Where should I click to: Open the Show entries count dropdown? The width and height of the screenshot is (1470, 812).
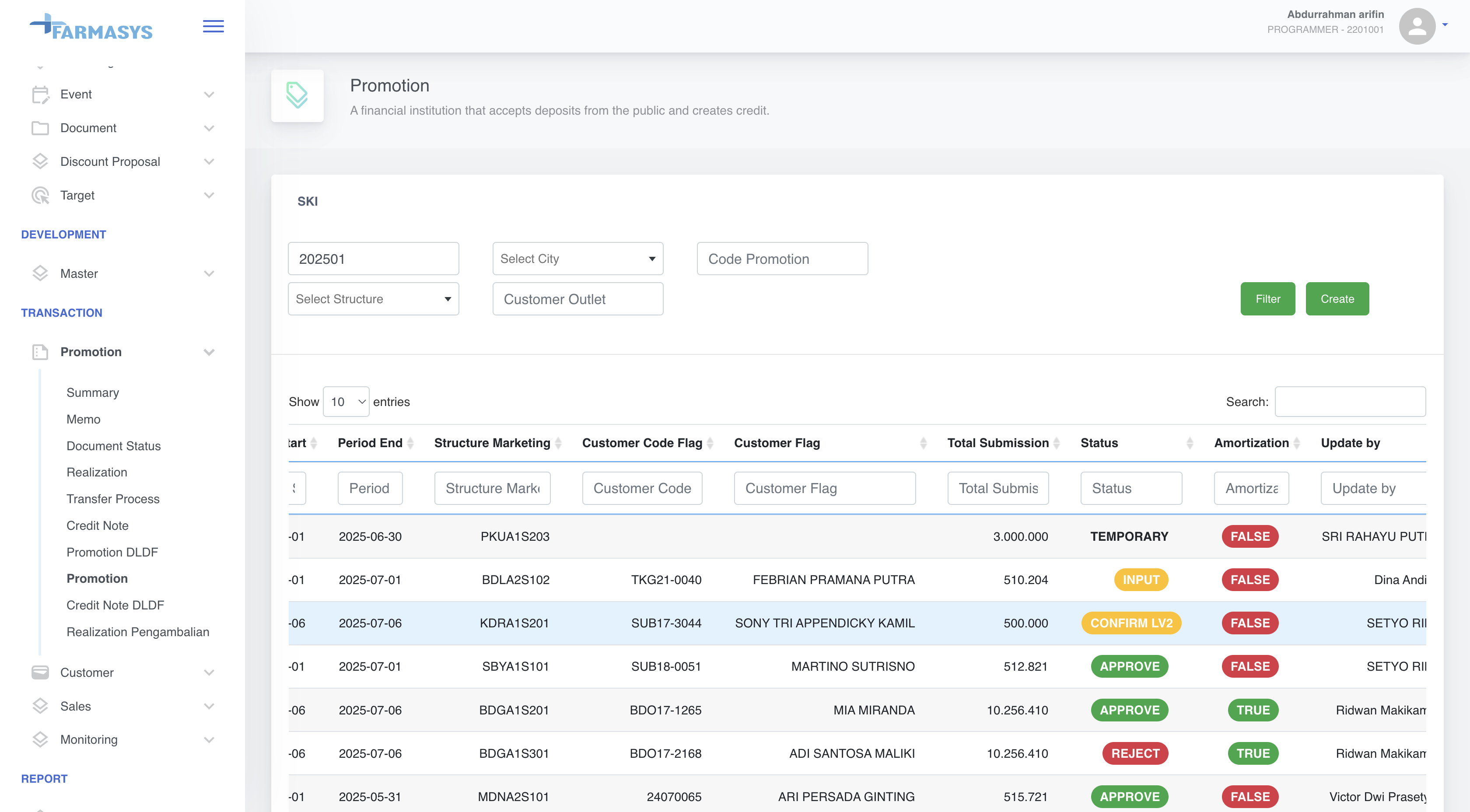point(346,402)
